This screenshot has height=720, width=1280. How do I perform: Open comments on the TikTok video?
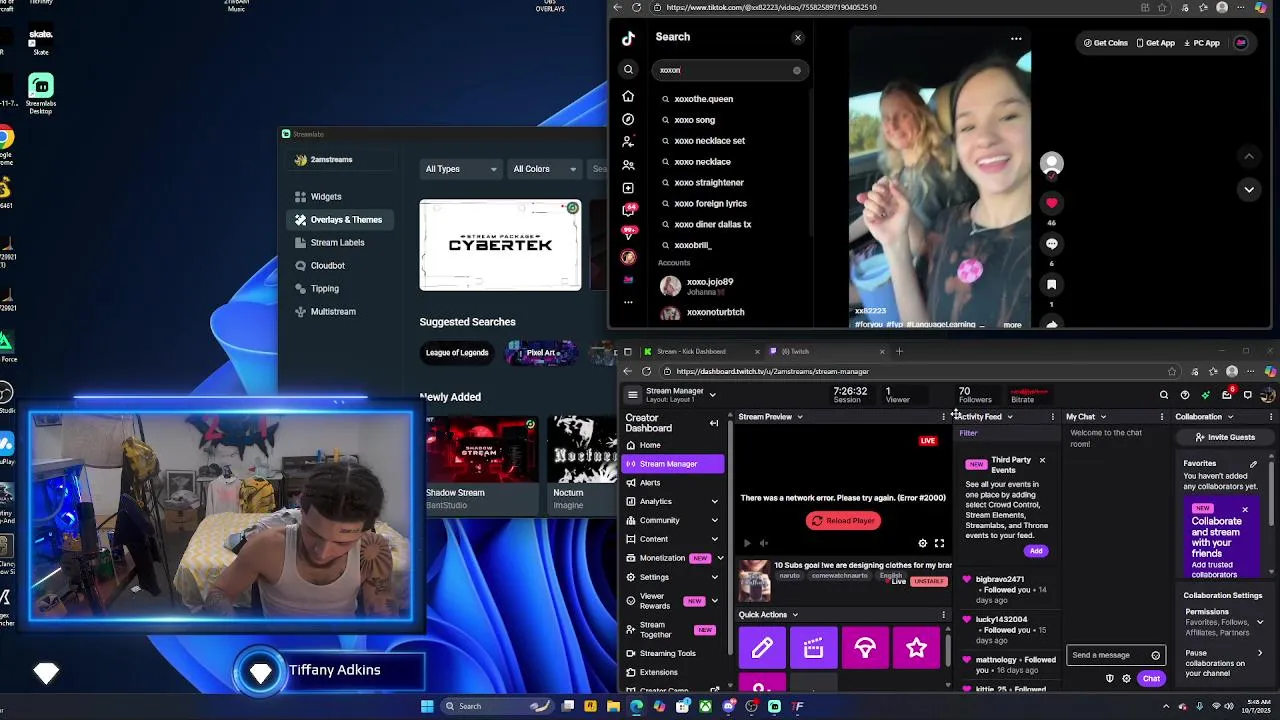pyautogui.click(x=1051, y=244)
